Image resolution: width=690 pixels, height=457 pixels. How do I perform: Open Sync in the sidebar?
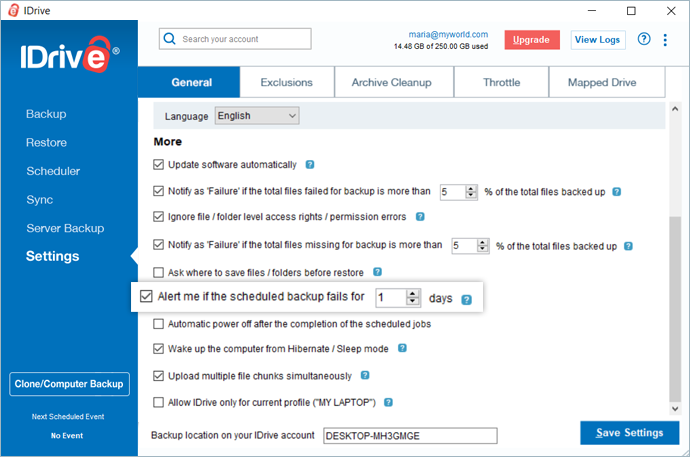pos(40,200)
